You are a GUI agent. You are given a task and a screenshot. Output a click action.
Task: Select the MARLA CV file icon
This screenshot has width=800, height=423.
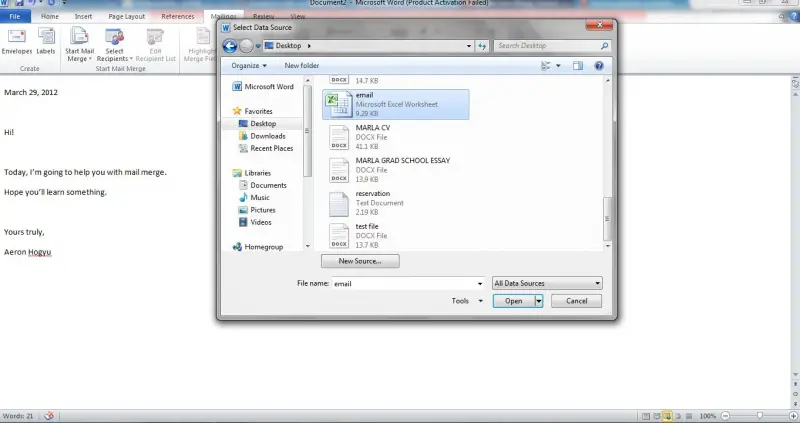tap(339, 138)
